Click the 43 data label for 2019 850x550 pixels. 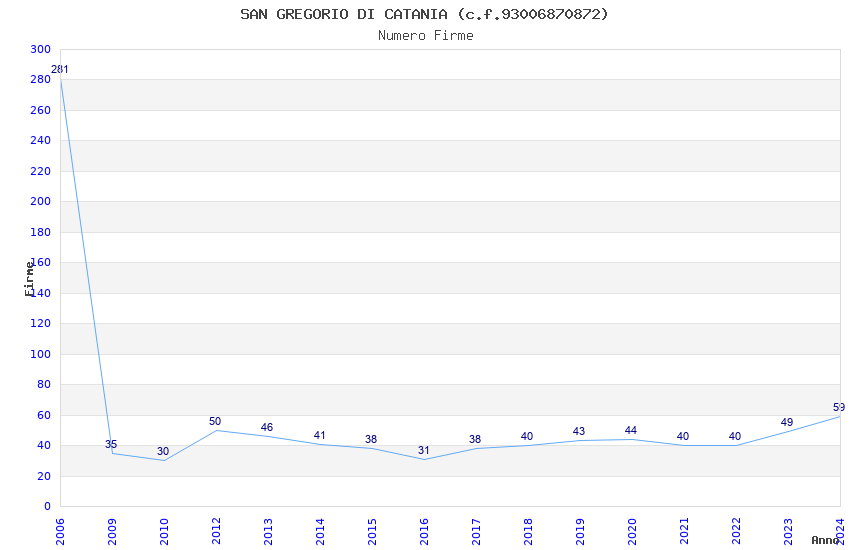tap(579, 432)
